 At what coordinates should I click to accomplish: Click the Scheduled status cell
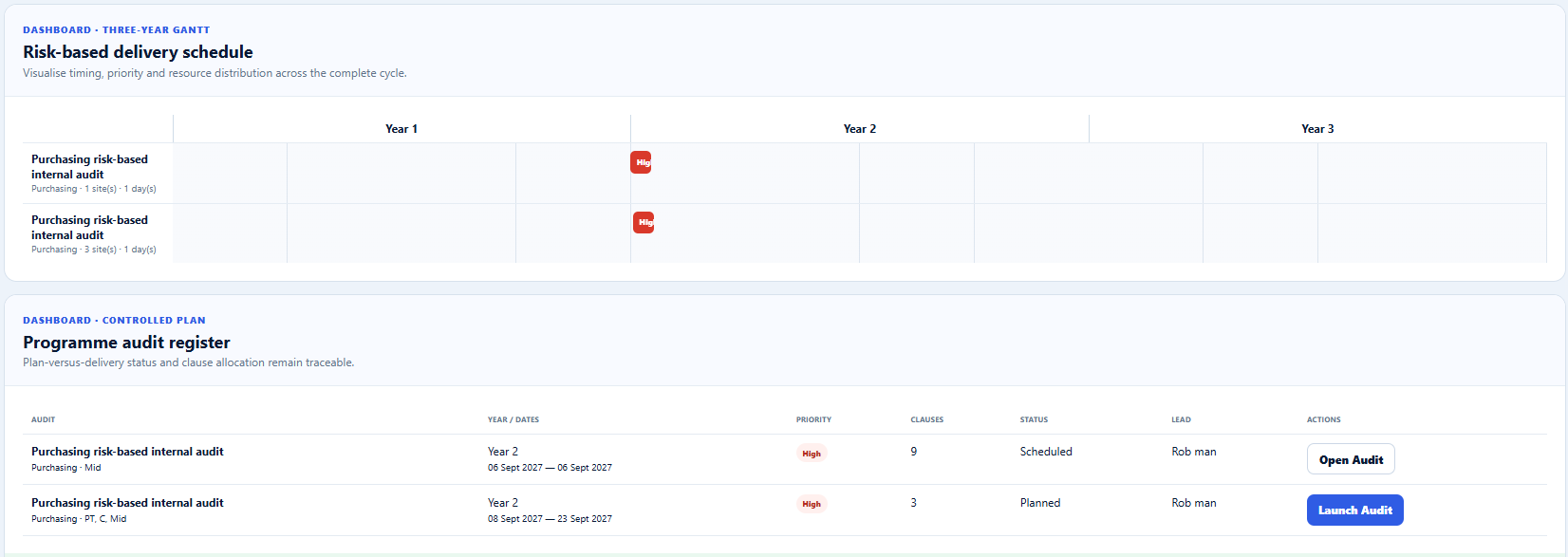(x=1046, y=452)
